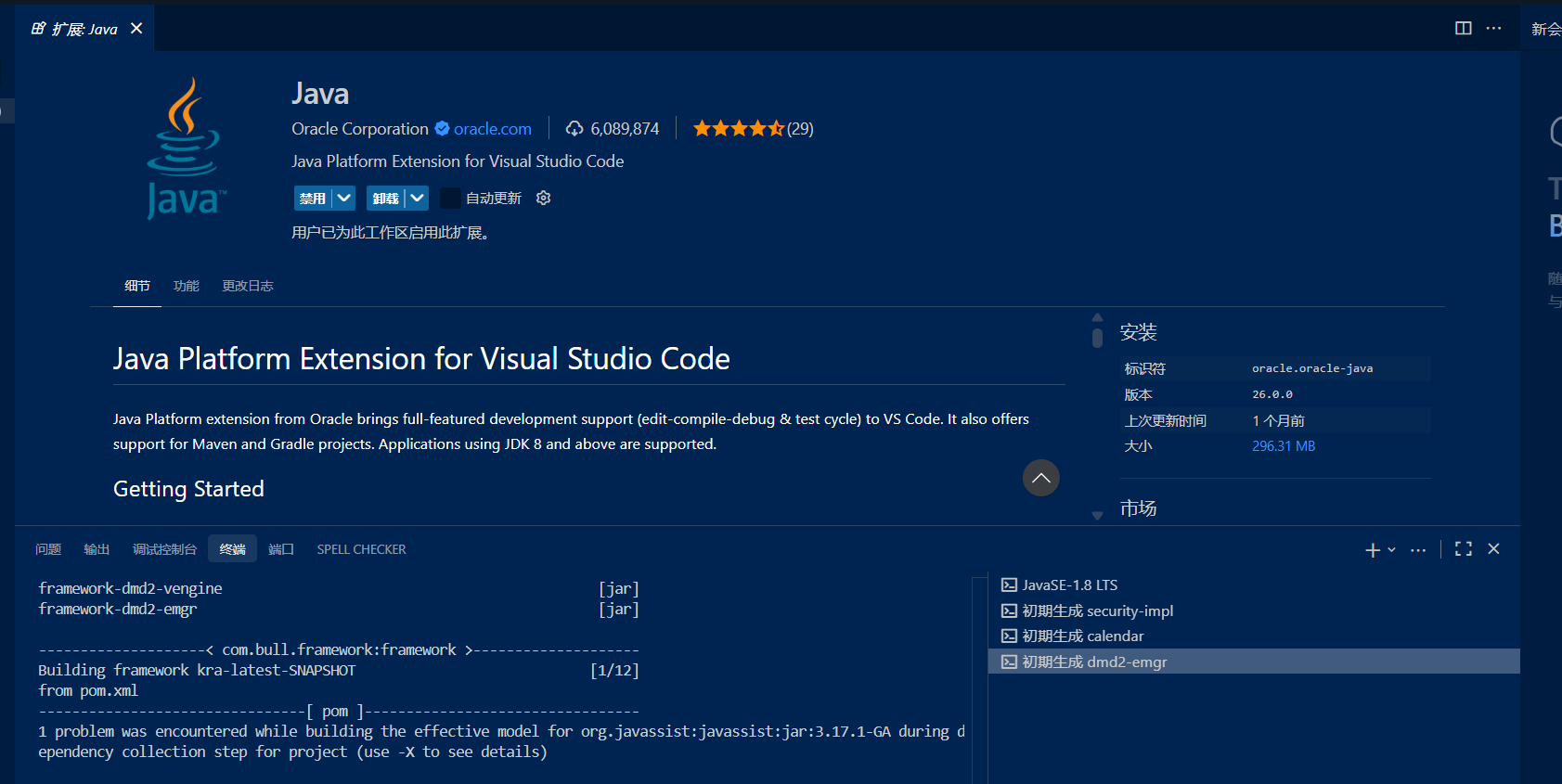Select the 初期生成 calendar terminal
The width and height of the screenshot is (1562, 784).
point(1254,636)
